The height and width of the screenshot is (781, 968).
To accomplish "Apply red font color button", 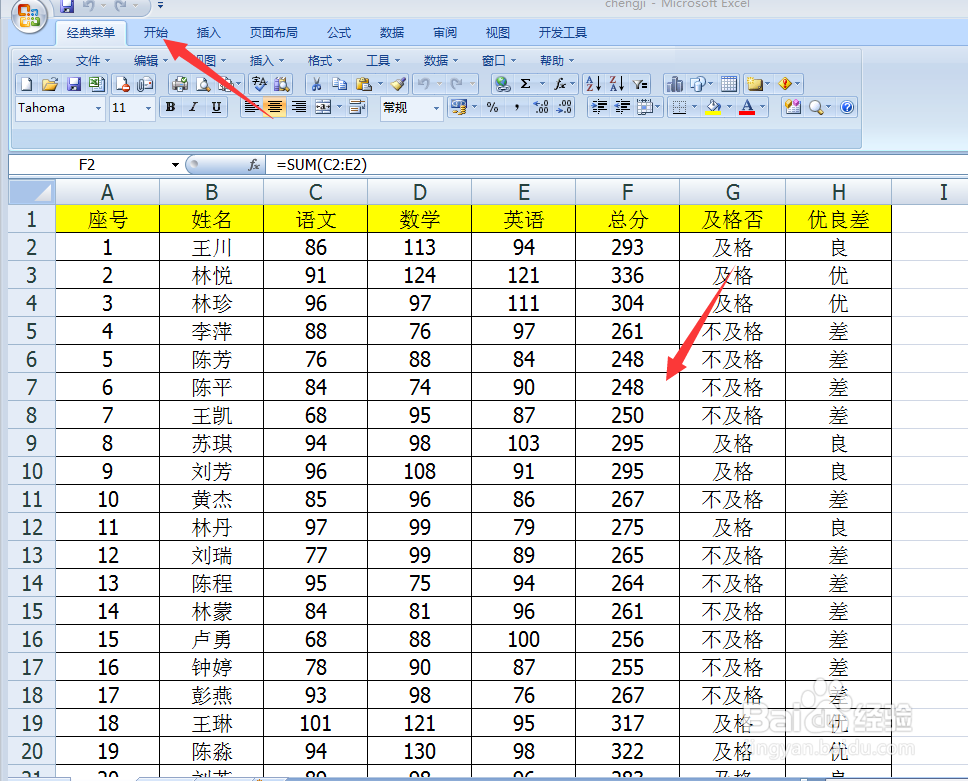I will point(747,107).
